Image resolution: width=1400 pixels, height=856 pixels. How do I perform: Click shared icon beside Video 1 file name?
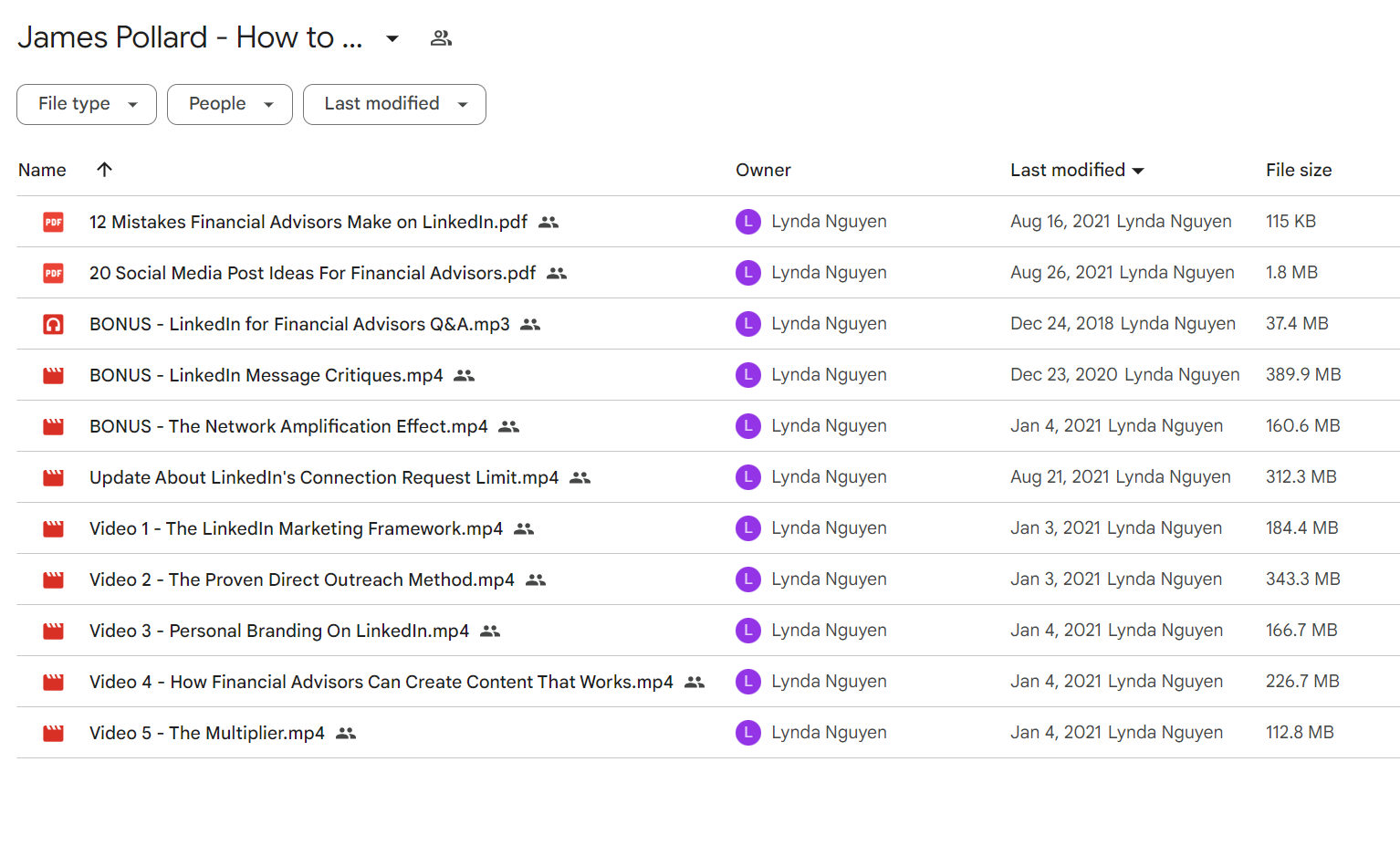(x=524, y=528)
